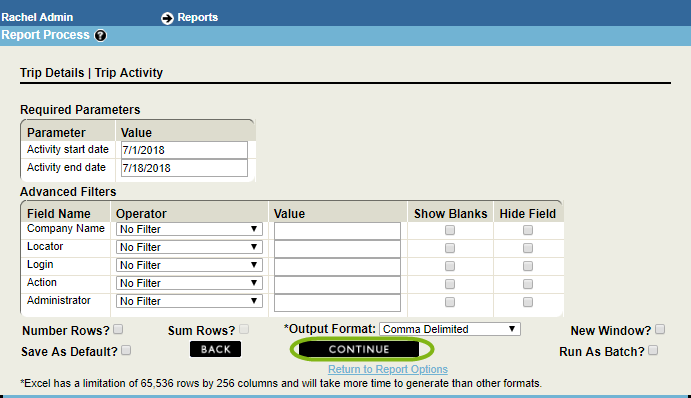Open the Report Process help icon
691x398 pixels.
100,35
